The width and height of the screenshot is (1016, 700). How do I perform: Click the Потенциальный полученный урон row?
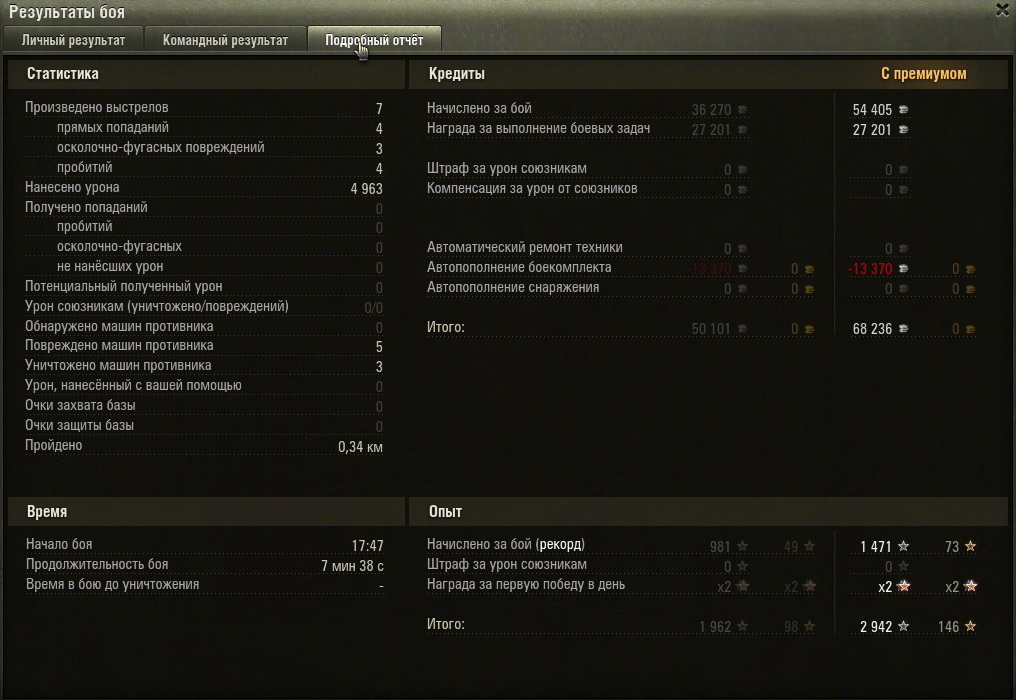pyautogui.click(x=203, y=286)
